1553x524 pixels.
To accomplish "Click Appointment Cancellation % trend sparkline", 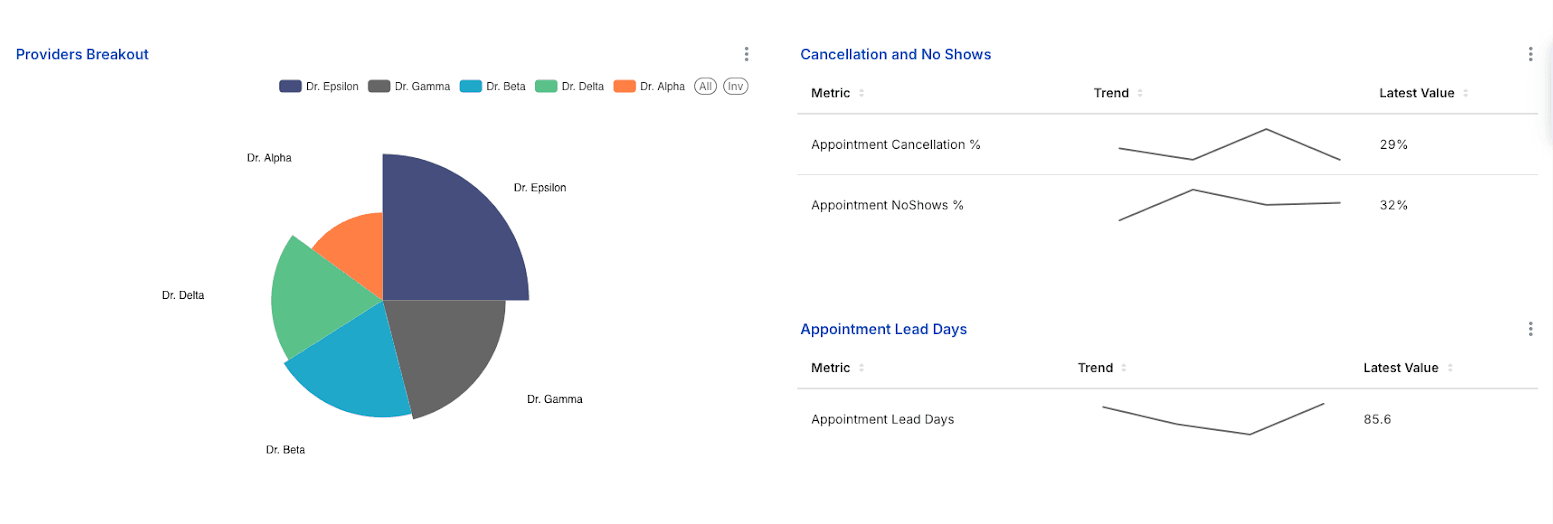I will click(1229, 144).
